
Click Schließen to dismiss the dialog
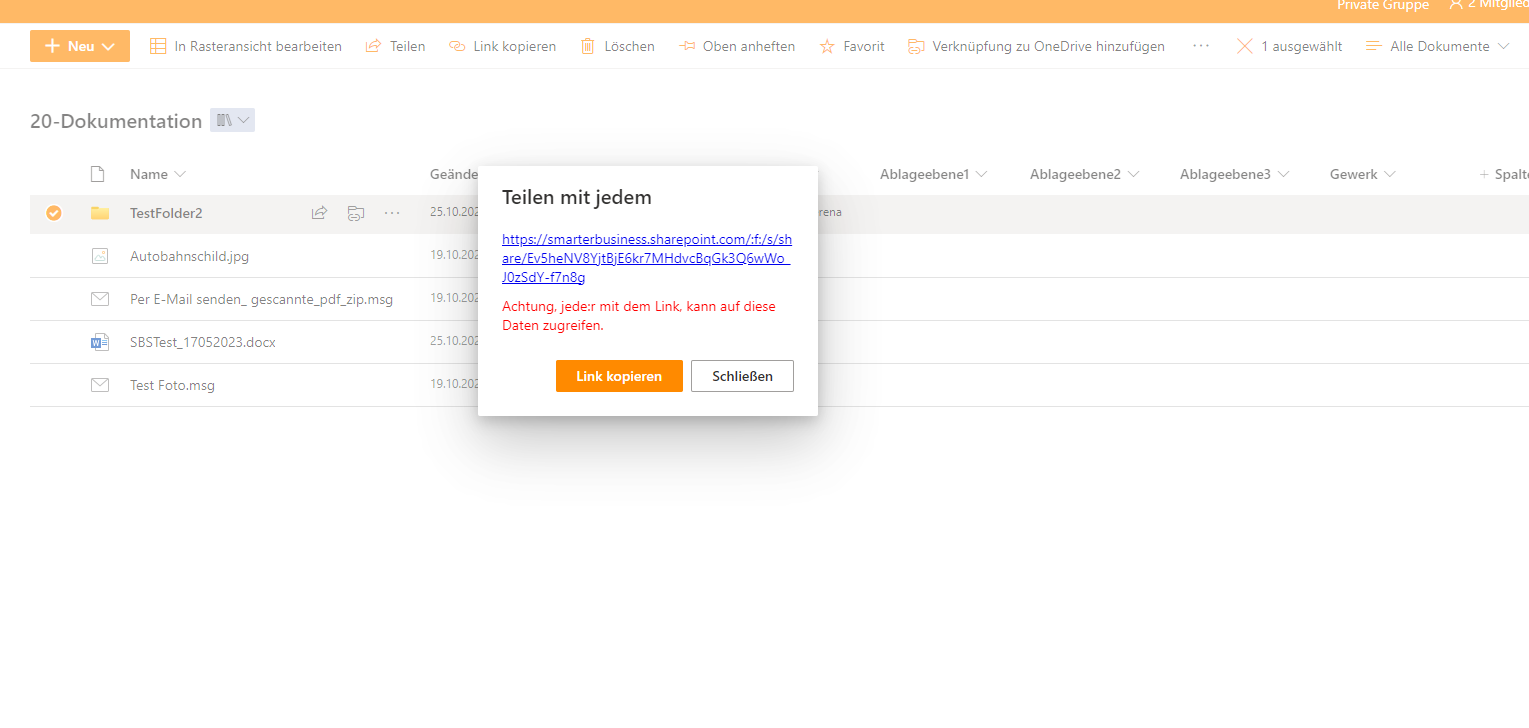742,375
